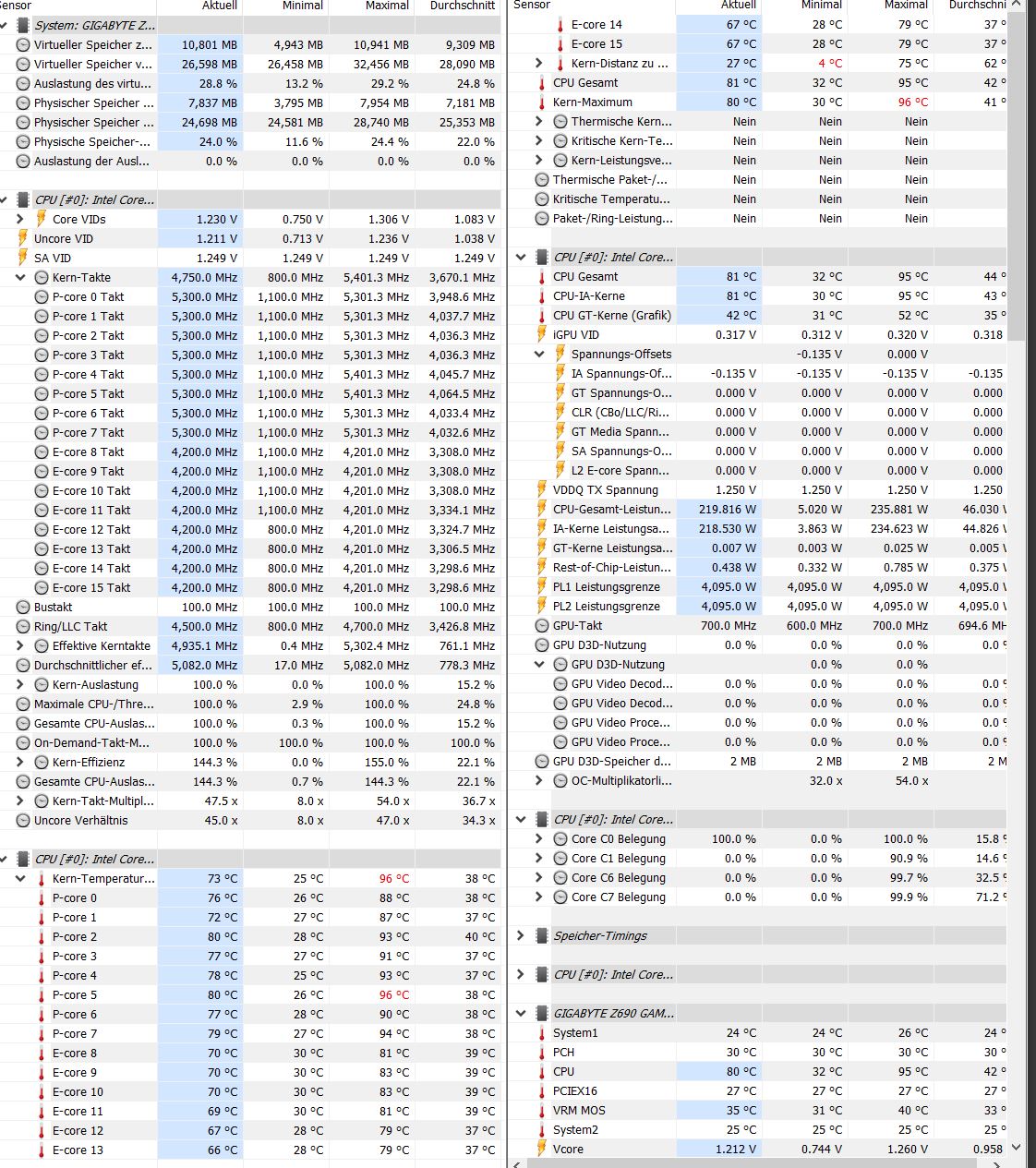The image size is (1036, 1168).
Task: Collapse the GIGABYTE Z690 GAM... group
Action: 521,1013
